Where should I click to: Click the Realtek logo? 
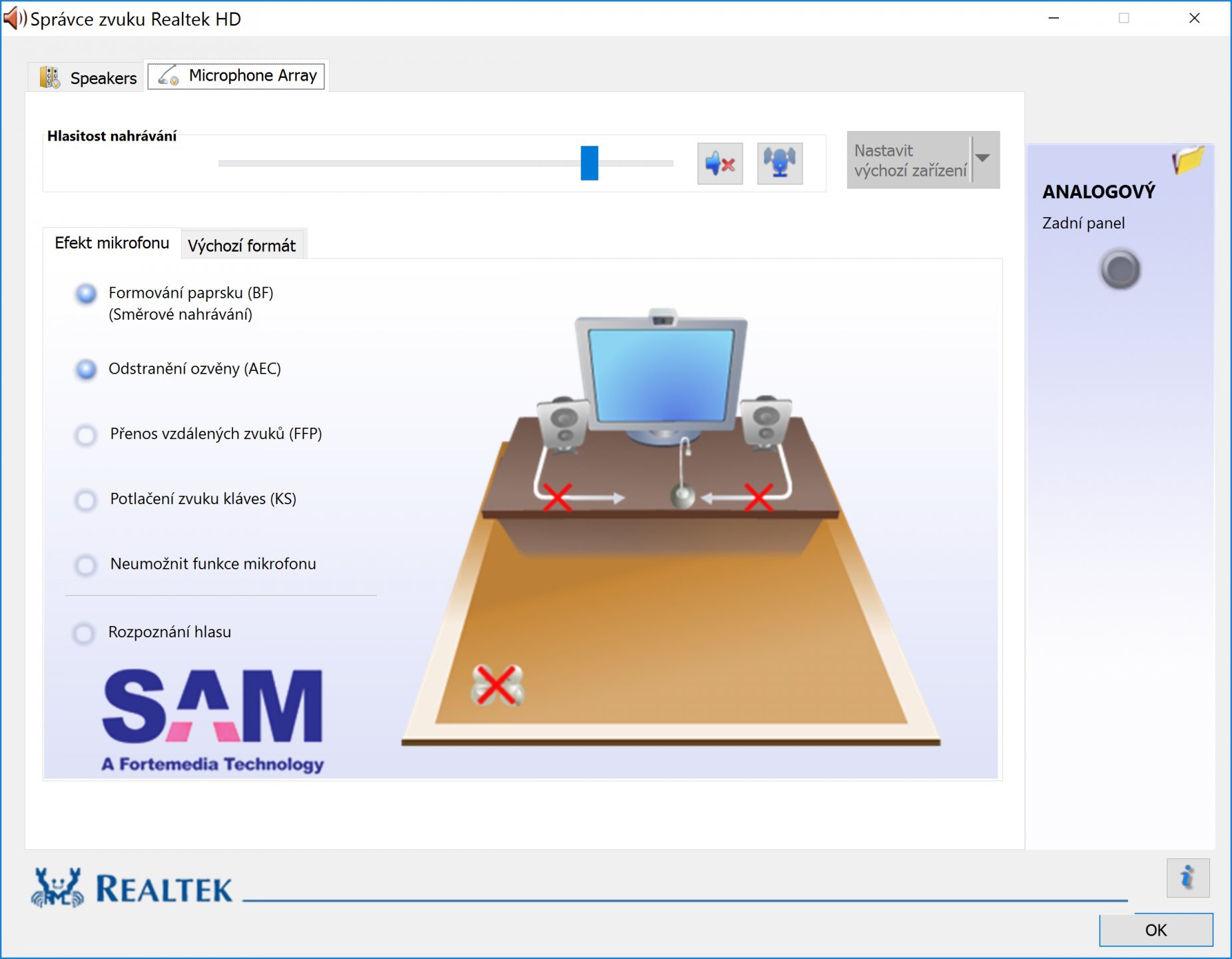(132, 888)
